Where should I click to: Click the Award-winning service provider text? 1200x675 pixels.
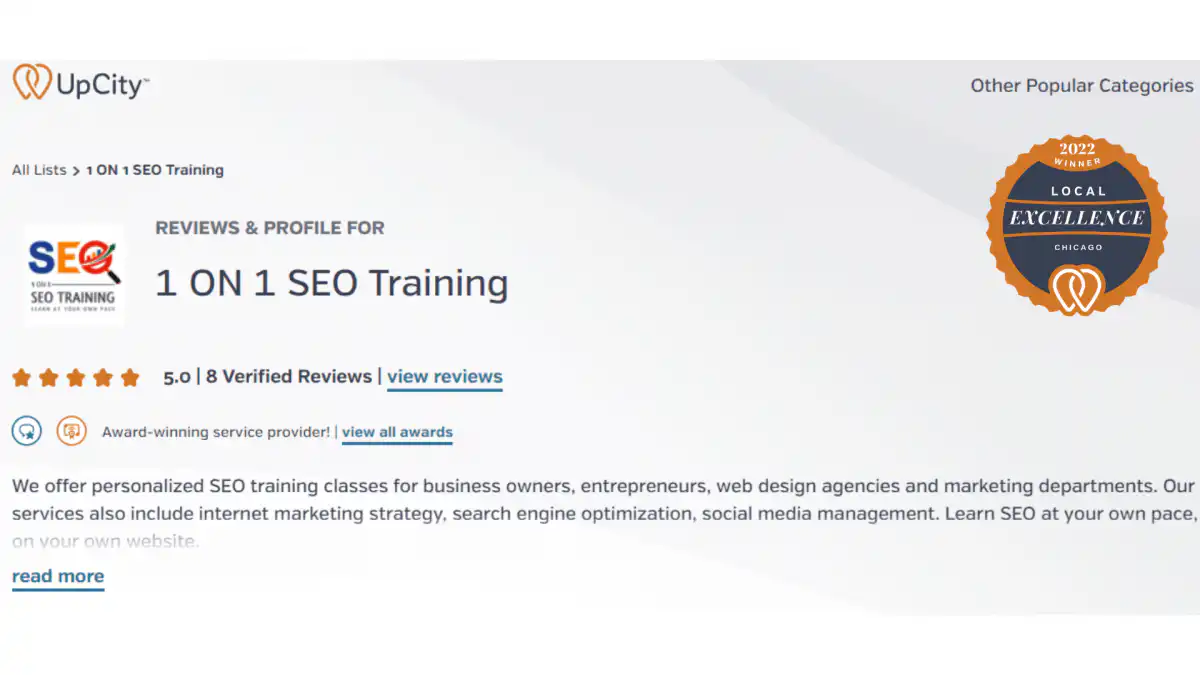click(217, 432)
